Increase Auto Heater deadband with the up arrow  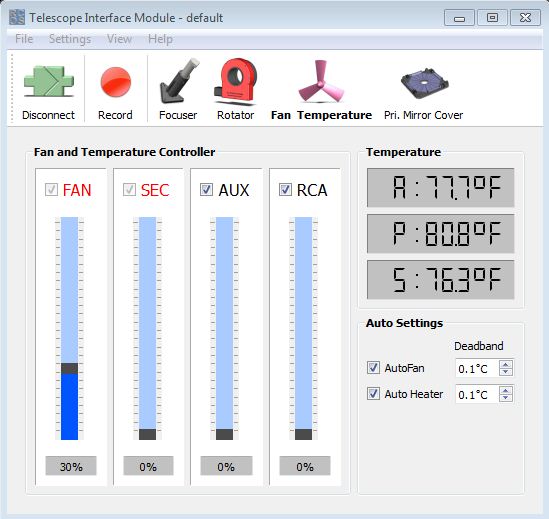pos(506,390)
